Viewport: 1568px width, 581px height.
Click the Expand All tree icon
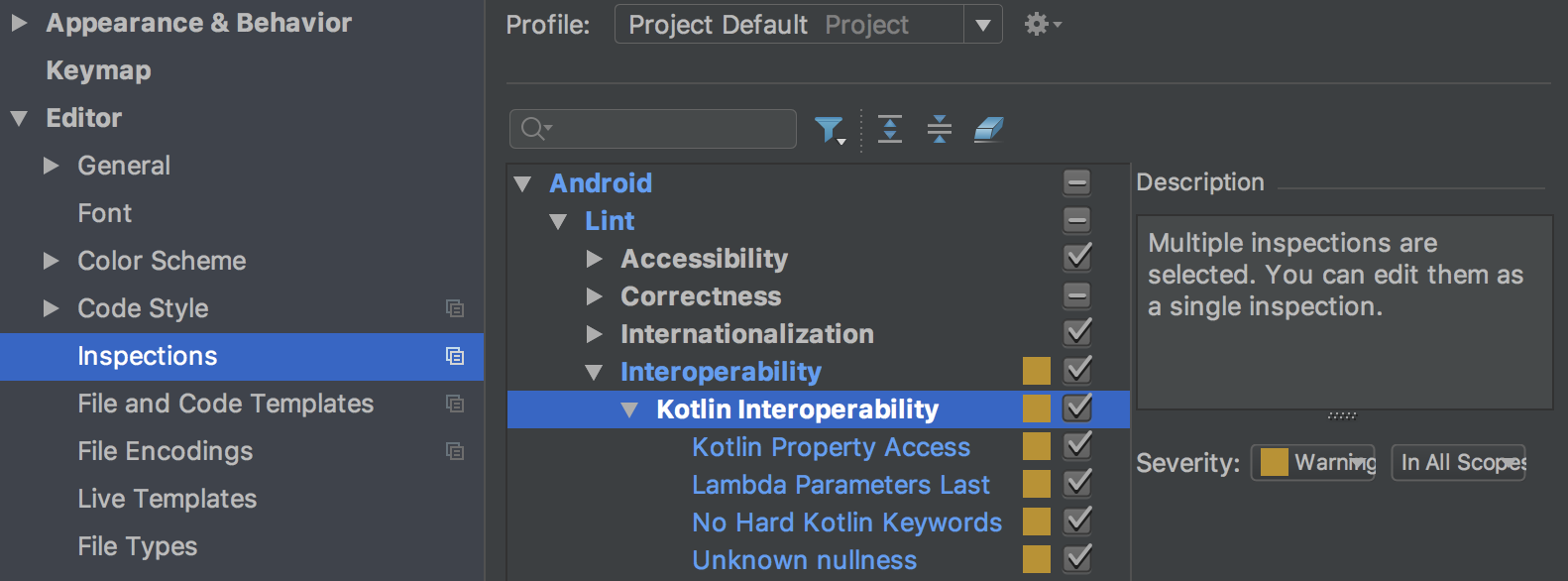890,129
